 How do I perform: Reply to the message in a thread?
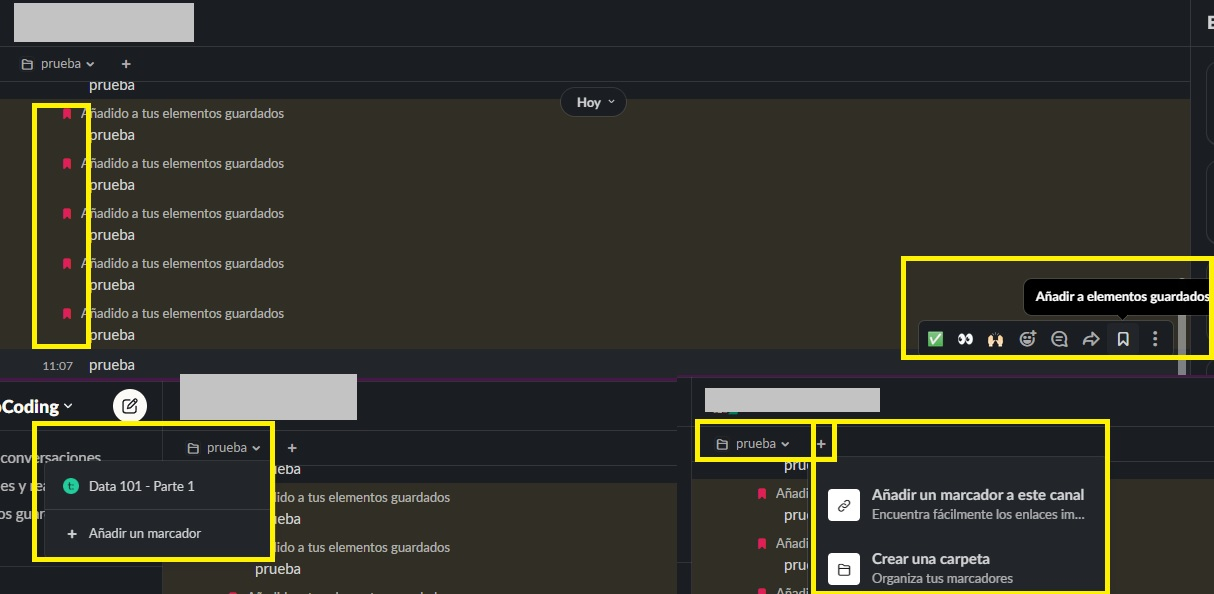point(1059,338)
